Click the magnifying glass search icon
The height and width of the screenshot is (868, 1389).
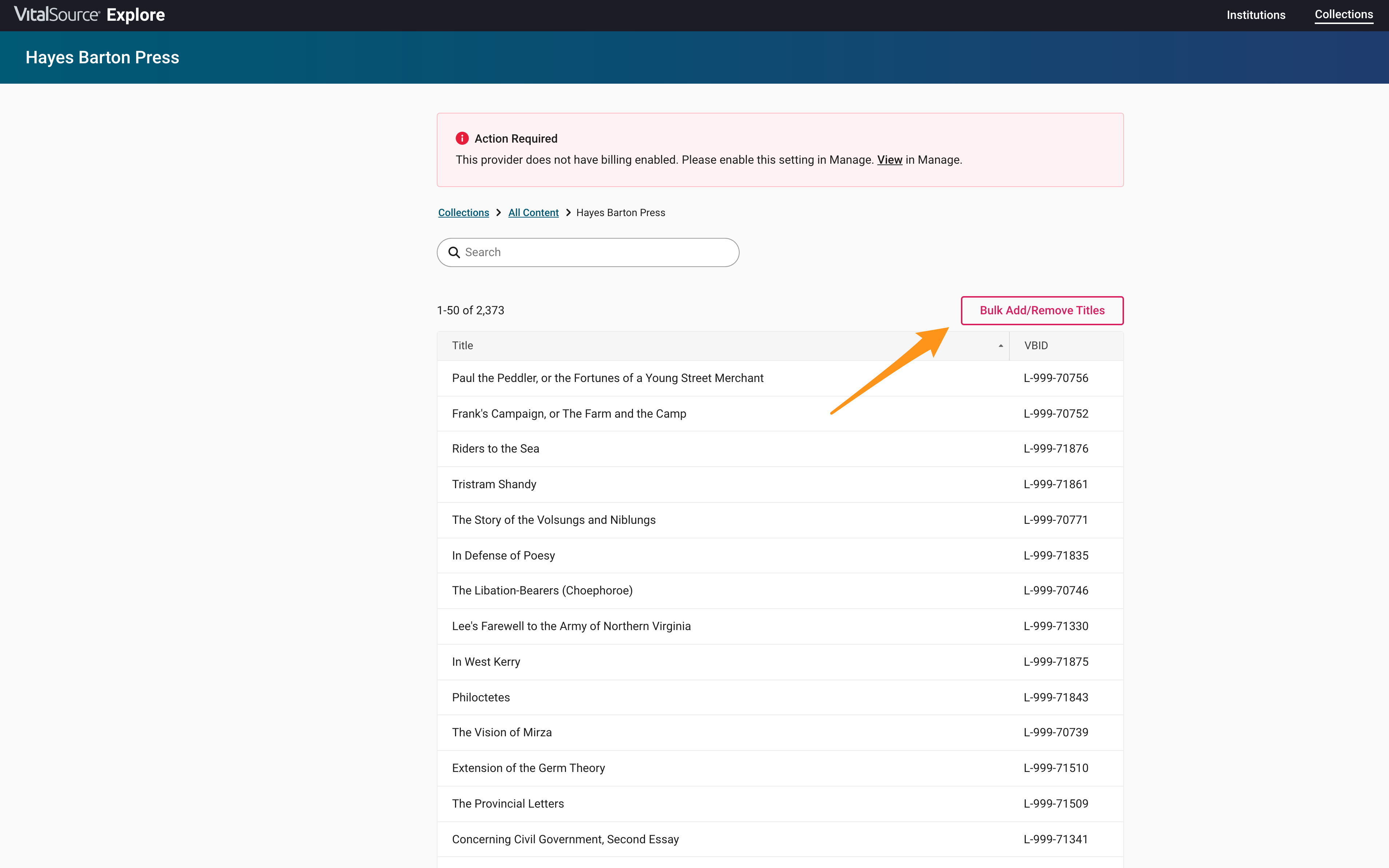pos(454,252)
